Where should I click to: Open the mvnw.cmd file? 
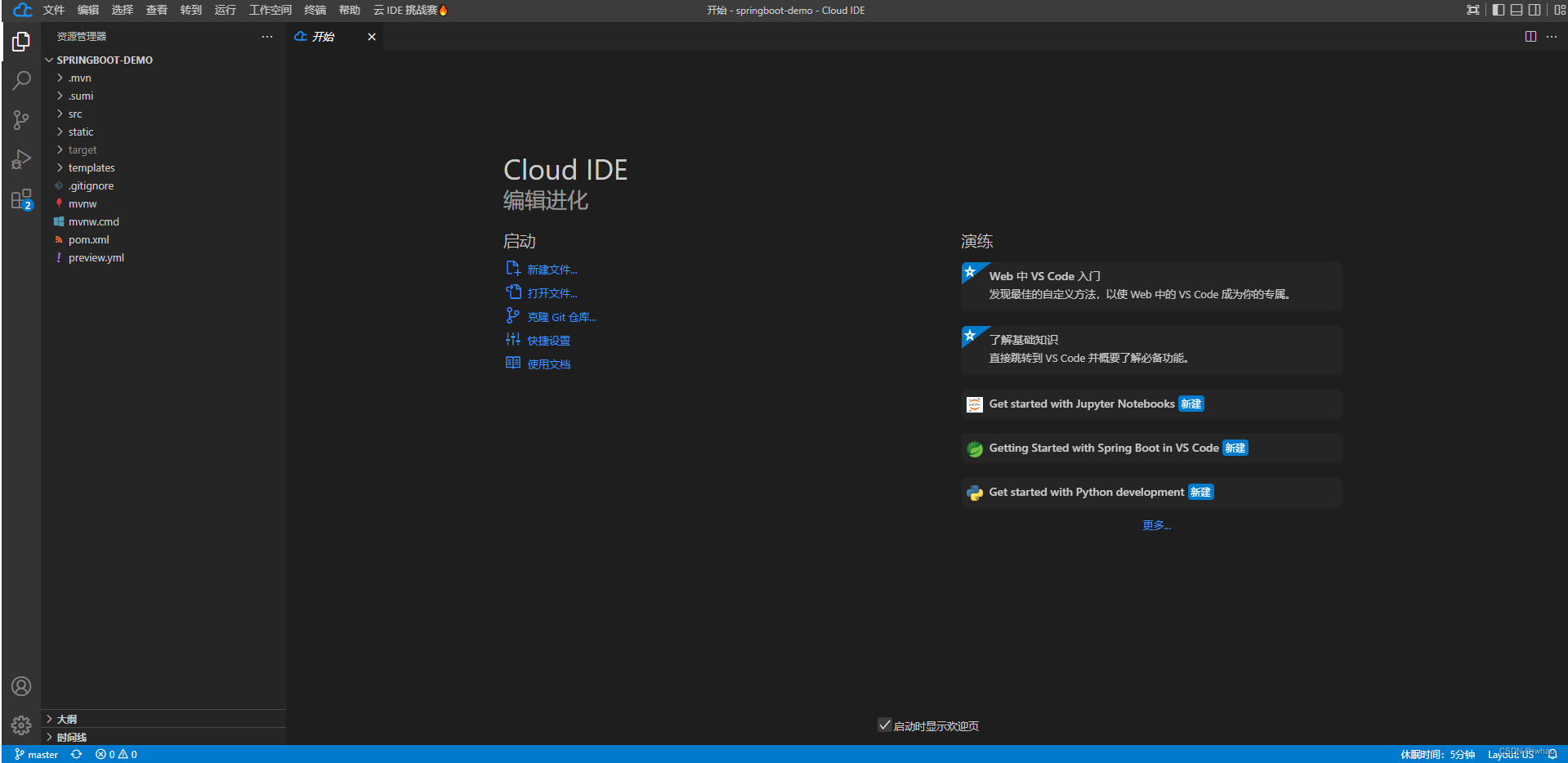click(x=163, y=221)
